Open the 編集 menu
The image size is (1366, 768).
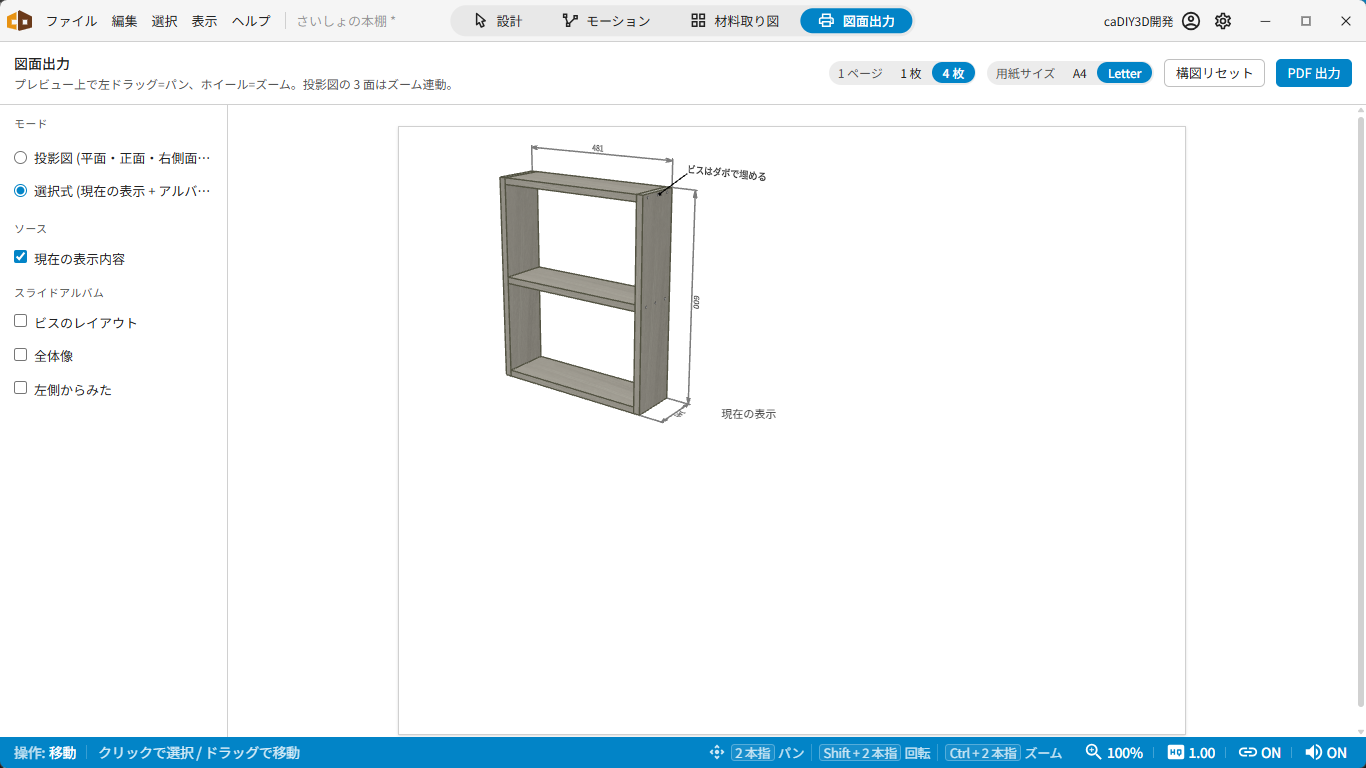pyautogui.click(x=125, y=21)
